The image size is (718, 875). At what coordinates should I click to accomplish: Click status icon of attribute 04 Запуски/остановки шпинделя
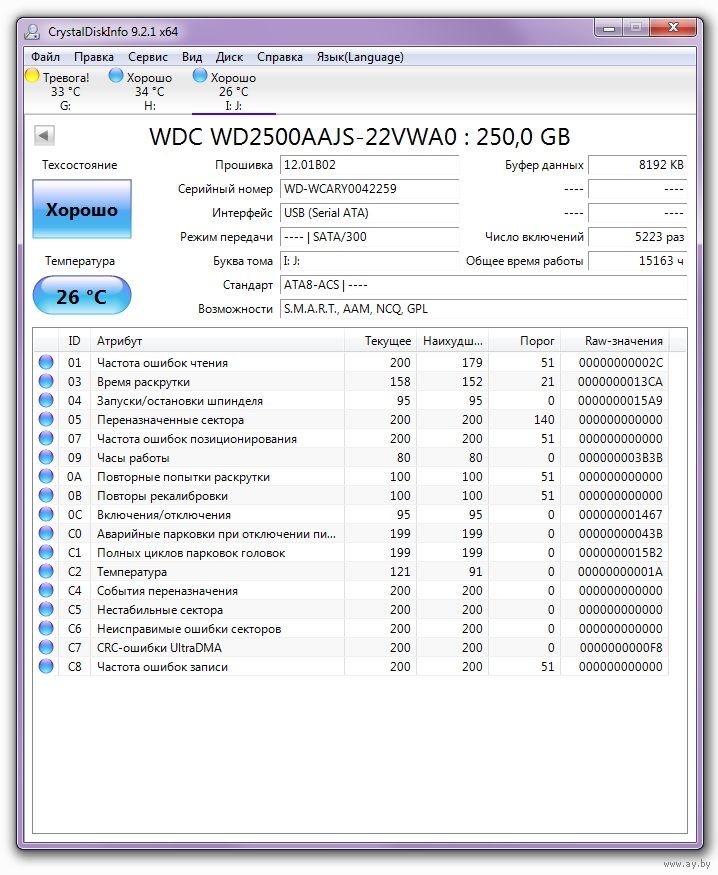point(46,400)
